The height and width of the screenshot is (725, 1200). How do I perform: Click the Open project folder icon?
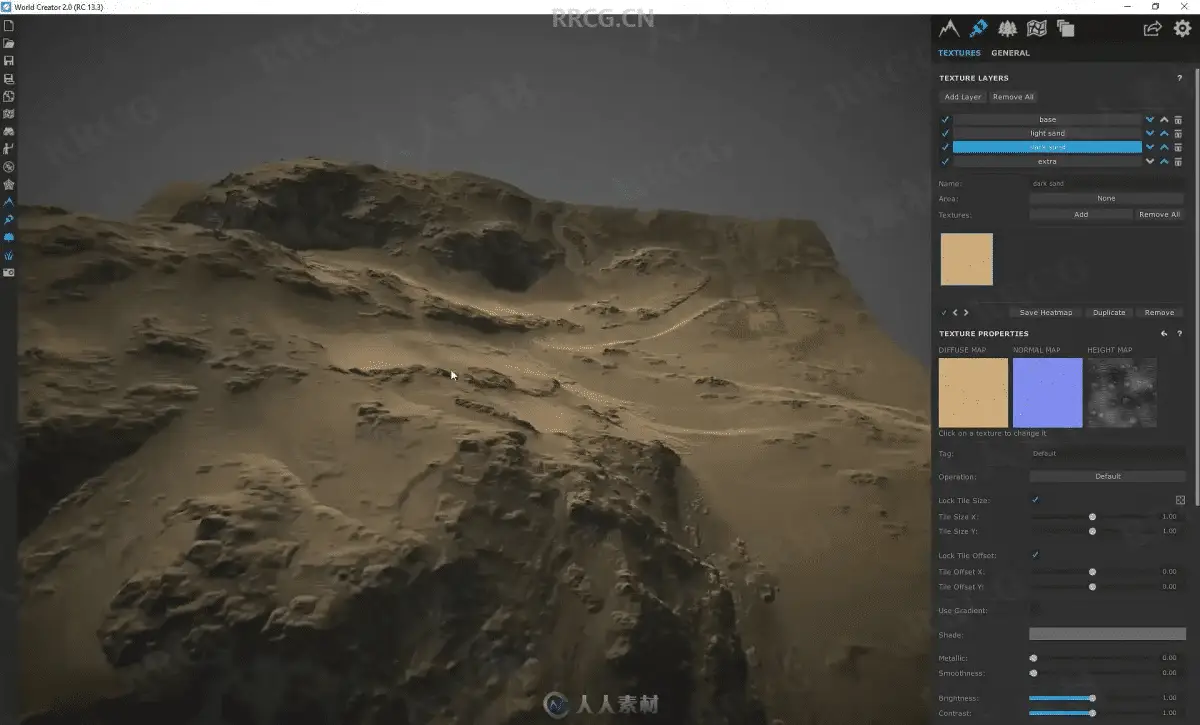click(x=8, y=44)
